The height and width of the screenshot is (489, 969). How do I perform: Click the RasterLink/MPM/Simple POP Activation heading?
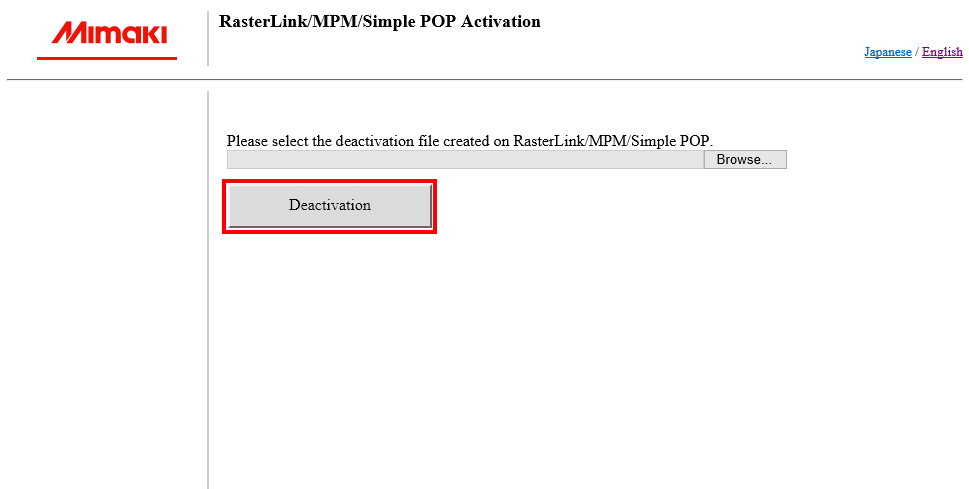379,21
